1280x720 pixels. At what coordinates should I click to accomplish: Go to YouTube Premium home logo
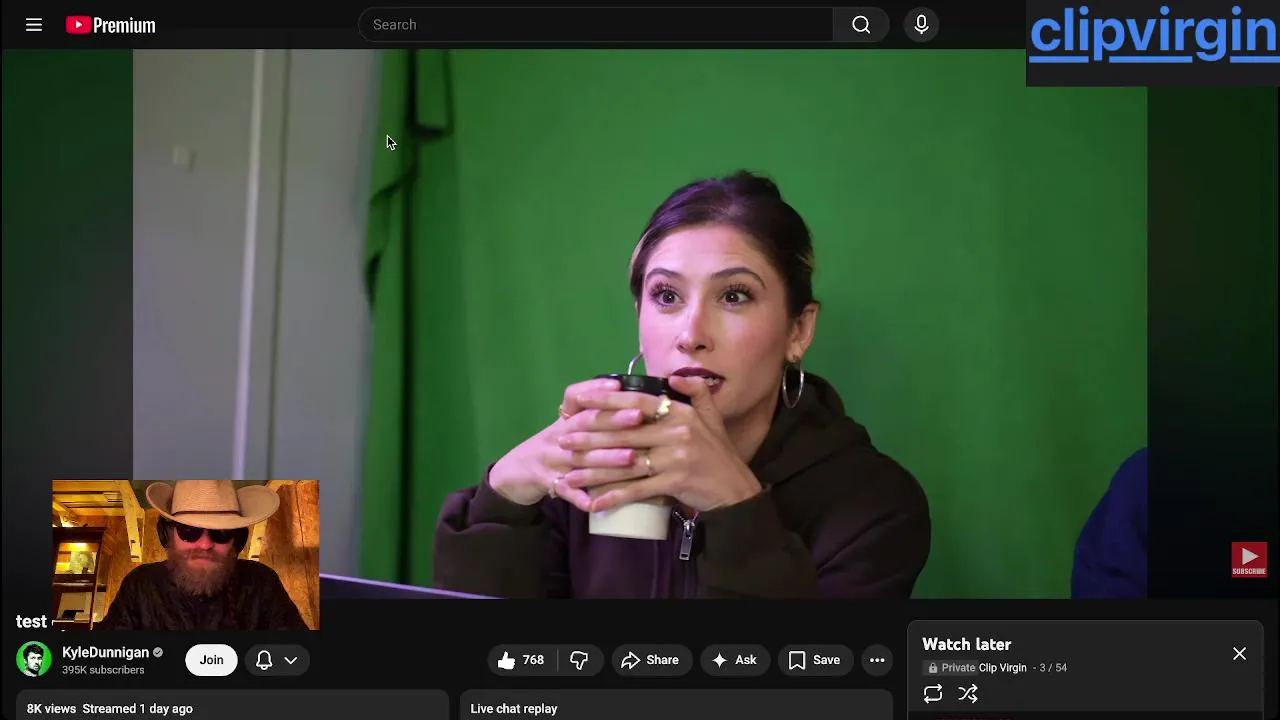[x=111, y=25]
